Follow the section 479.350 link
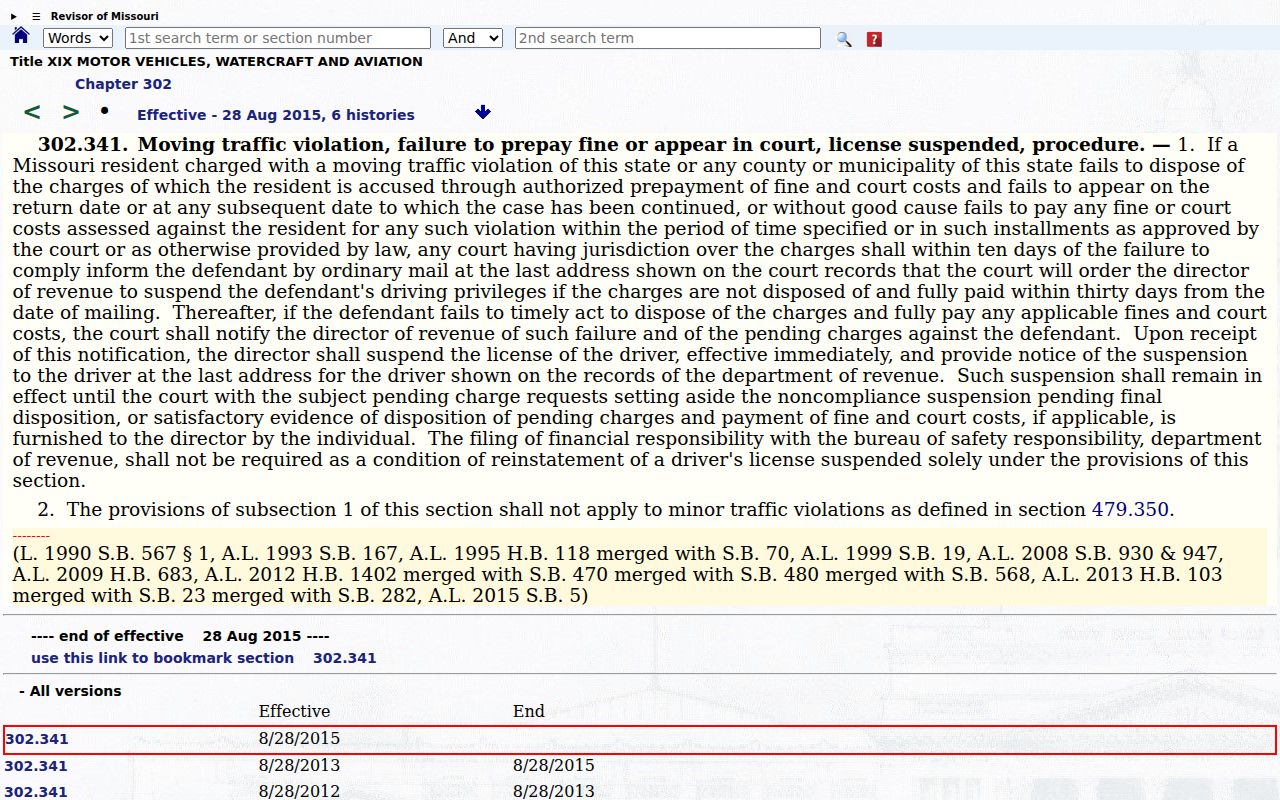 [1130, 510]
